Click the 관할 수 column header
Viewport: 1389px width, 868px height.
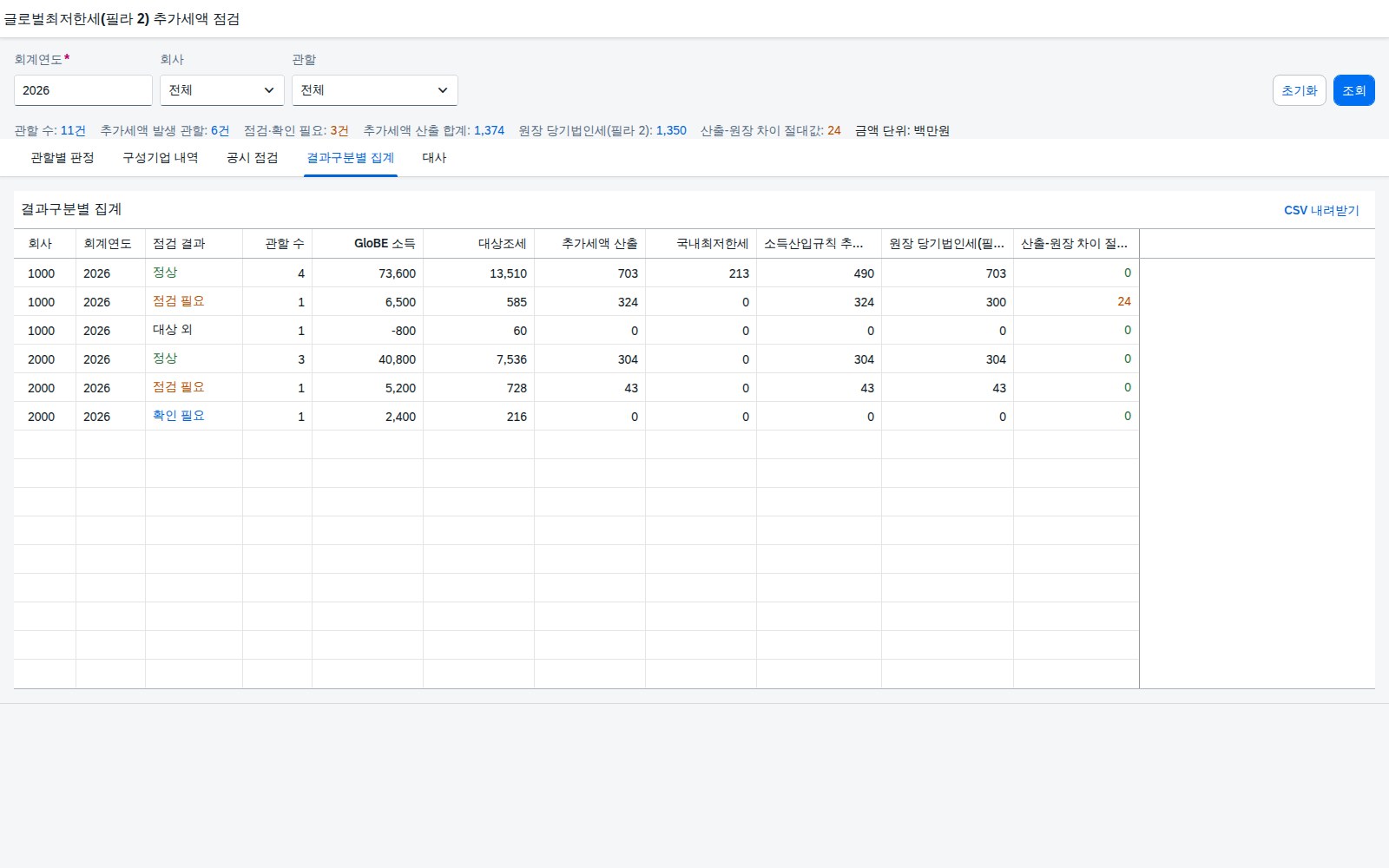coord(278,244)
